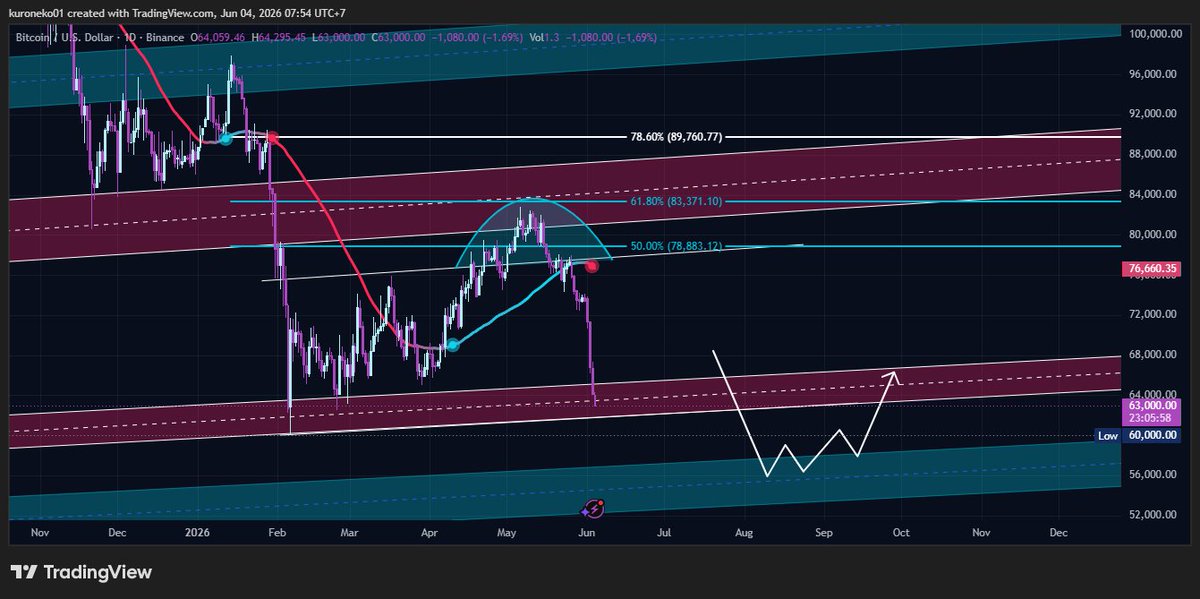Click the 84,000.00 price axis label
Screen dimensions: 1200x599
tap(1153, 194)
